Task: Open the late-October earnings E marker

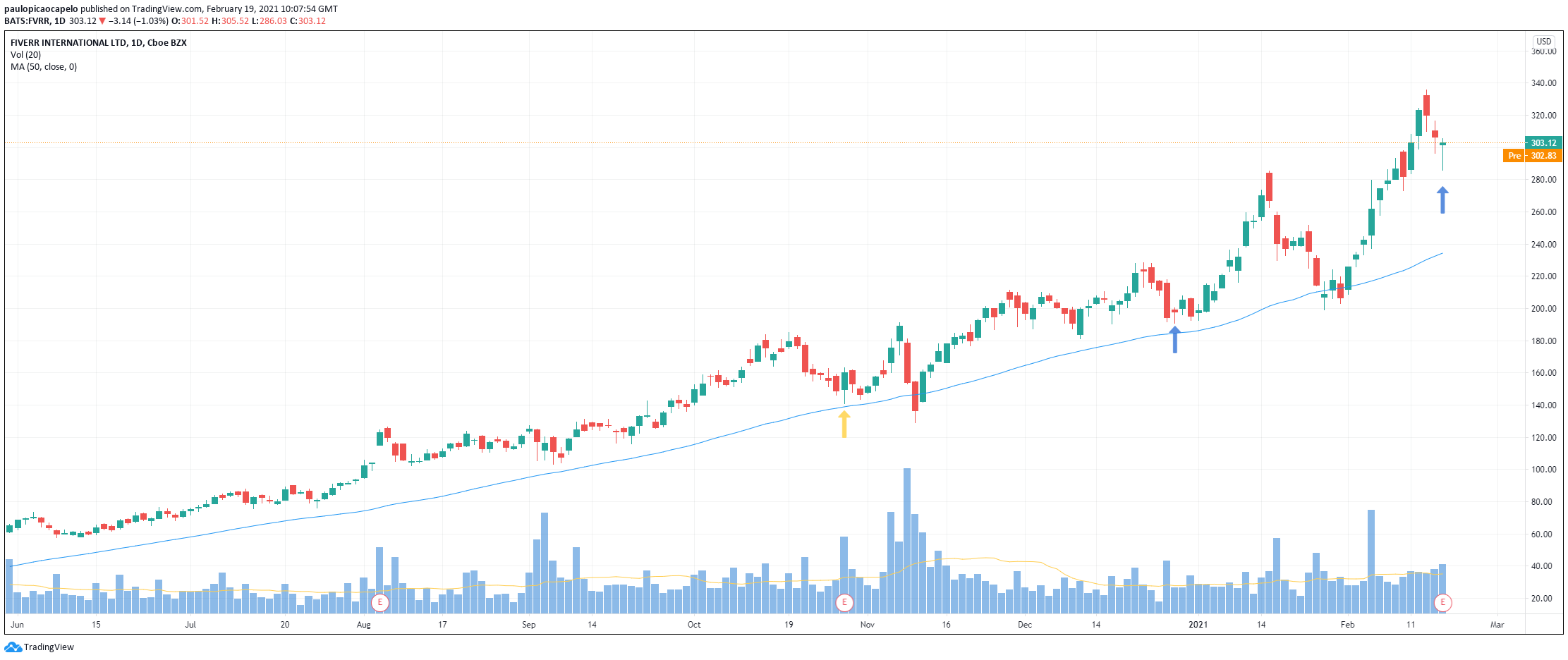Action: [x=844, y=602]
